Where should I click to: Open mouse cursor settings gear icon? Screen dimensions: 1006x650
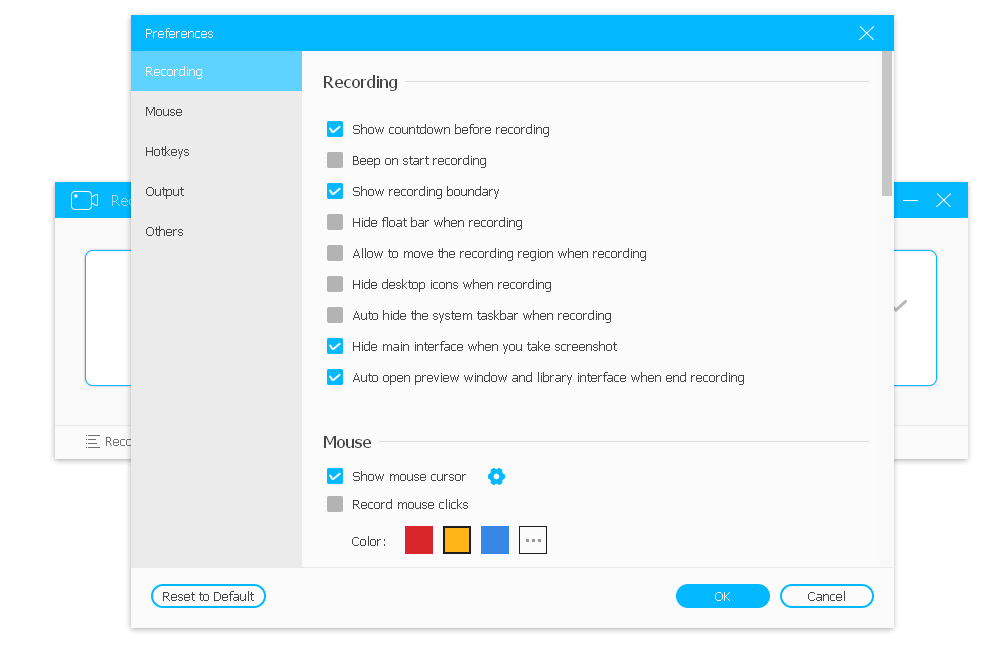(496, 476)
